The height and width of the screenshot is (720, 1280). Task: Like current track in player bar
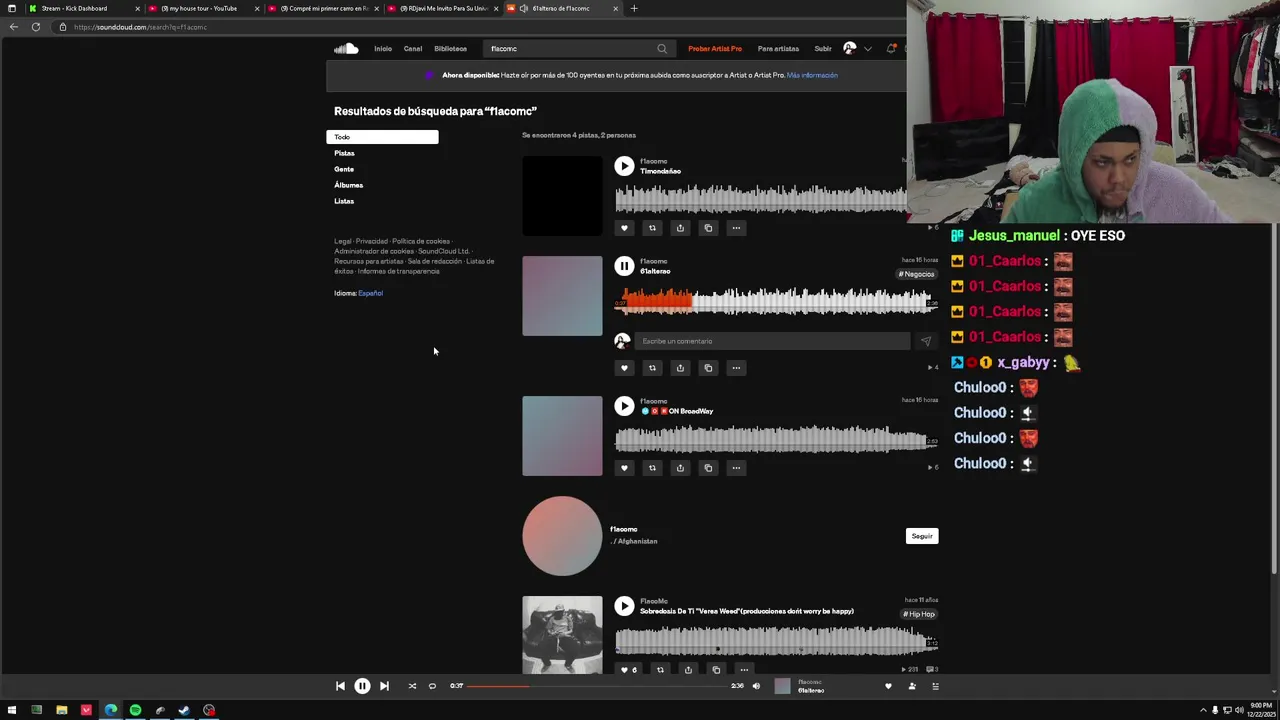click(888, 686)
